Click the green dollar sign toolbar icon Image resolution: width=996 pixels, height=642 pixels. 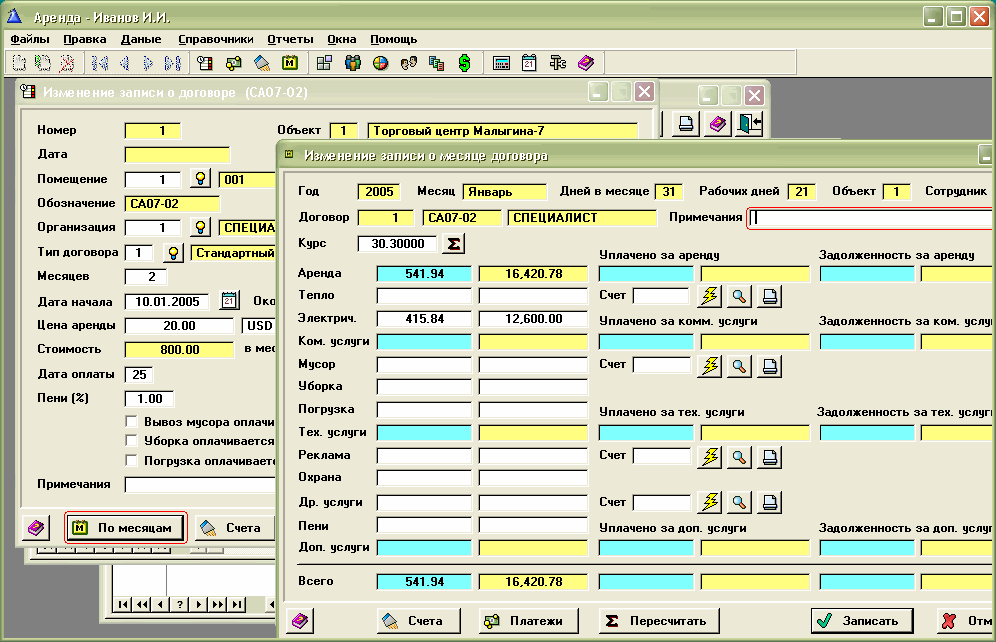464,63
